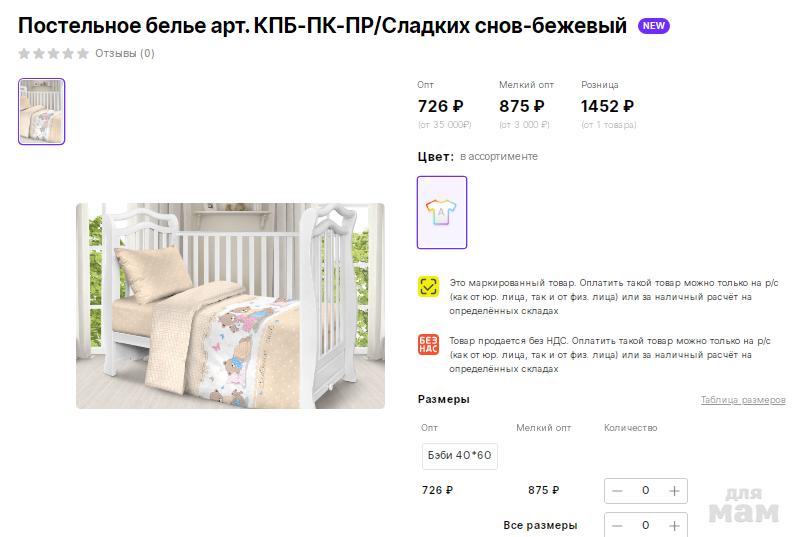Click the для мам watermark logo
This screenshot has width=794, height=537.
[x=743, y=507]
